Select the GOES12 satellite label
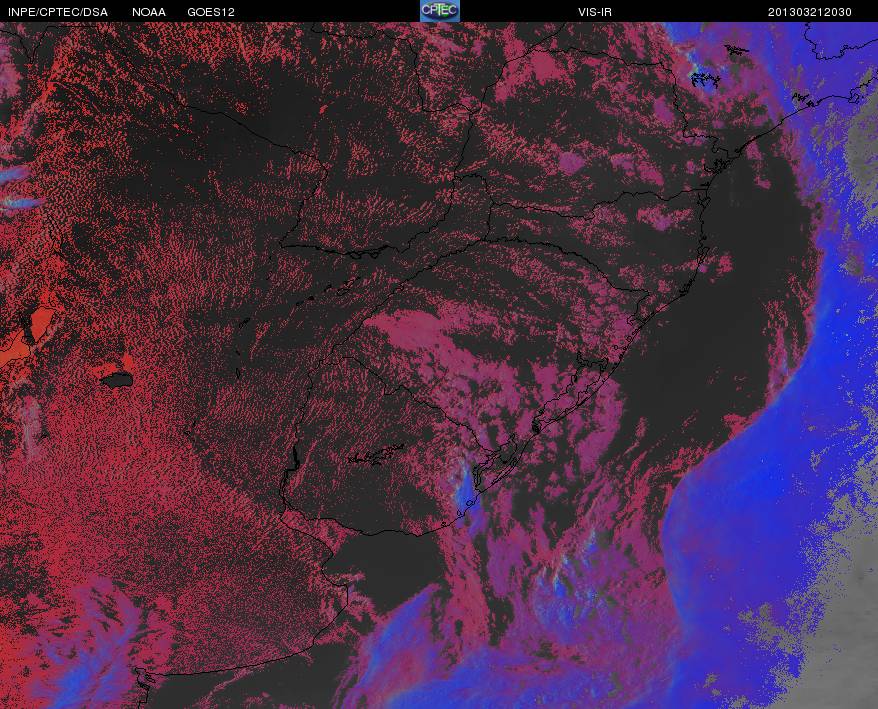Screen dimensions: 878x709 (211, 12)
